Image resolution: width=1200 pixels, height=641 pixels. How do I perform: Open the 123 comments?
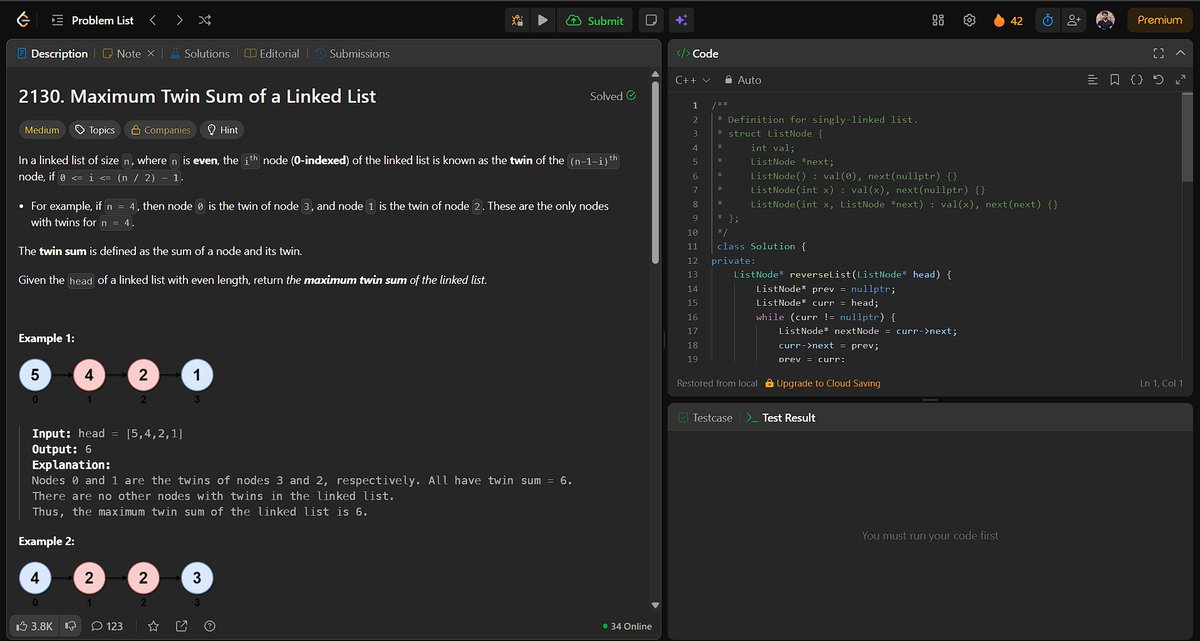[107, 626]
